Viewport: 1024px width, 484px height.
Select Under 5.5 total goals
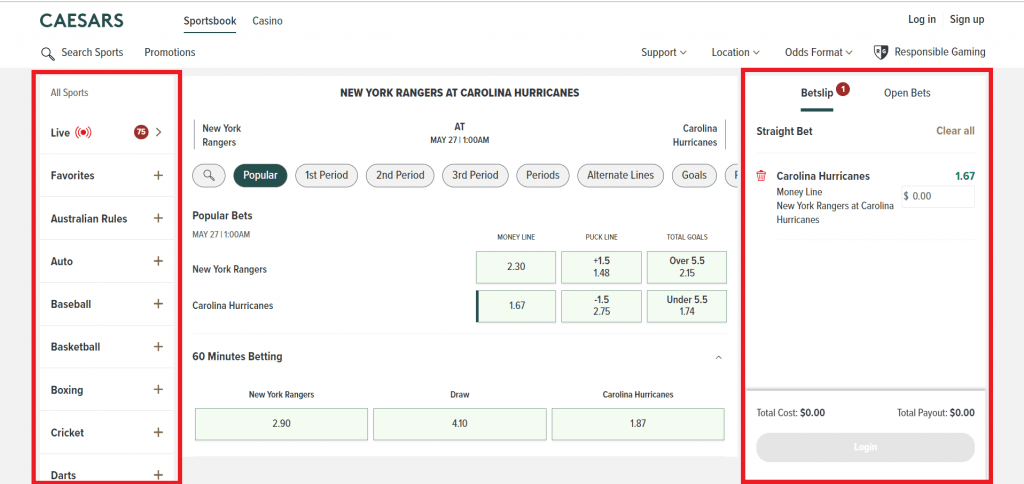coord(687,306)
